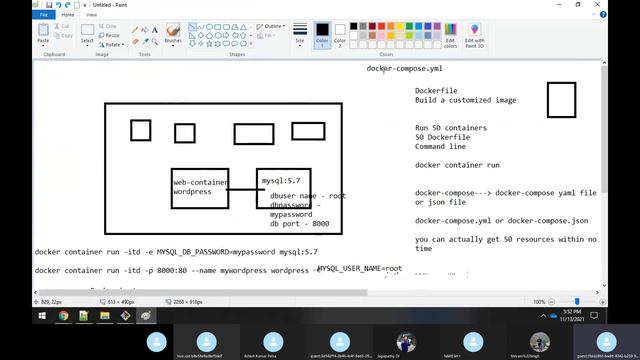Select the Eraser tool

(135, 41)
